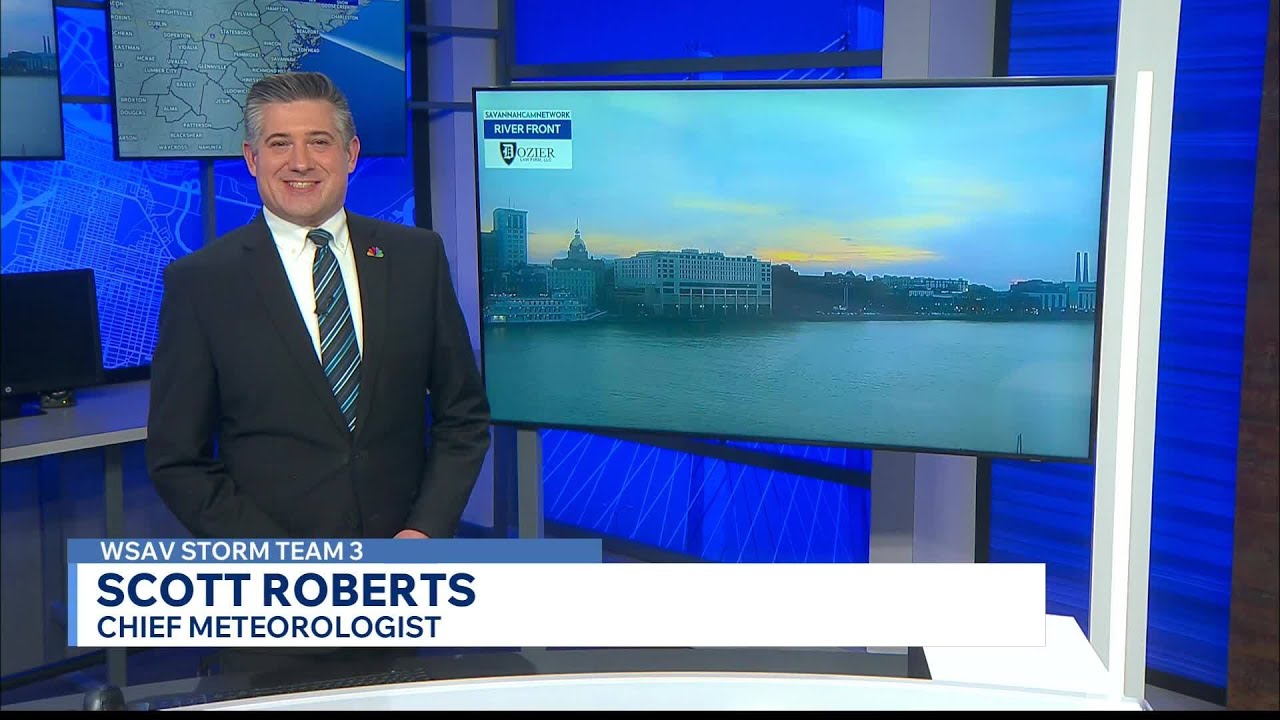This screenshot has height=720, width=1280.
Task: Click the 'ALMA' label on the map
Action: click(x=171, y=109)
